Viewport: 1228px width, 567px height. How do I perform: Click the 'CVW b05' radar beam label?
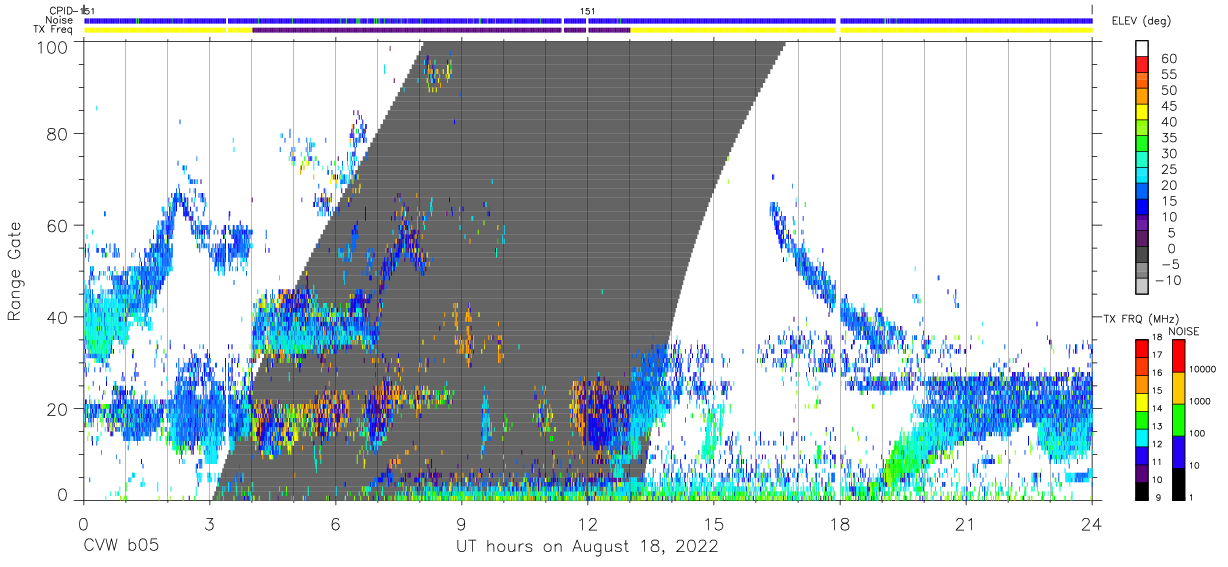(x=119, y=548)
